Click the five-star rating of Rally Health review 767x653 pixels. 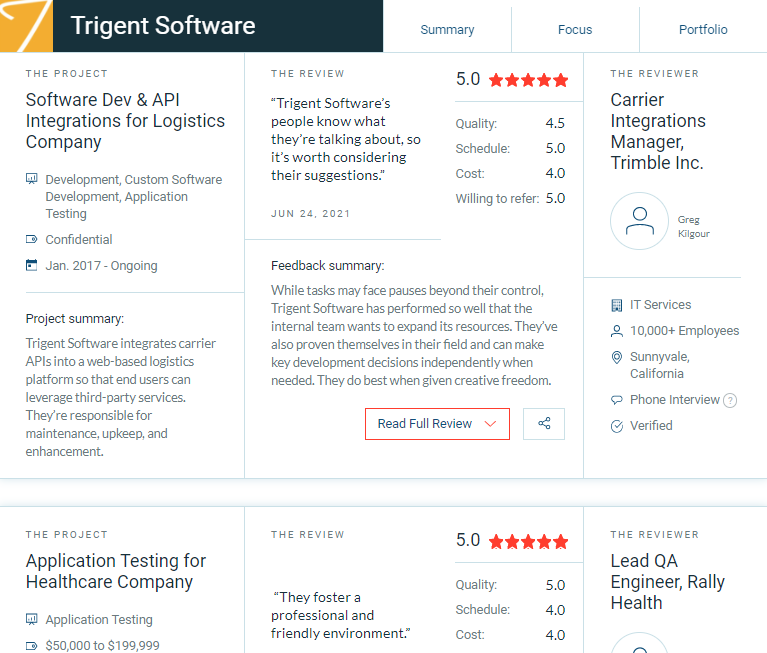528,541
